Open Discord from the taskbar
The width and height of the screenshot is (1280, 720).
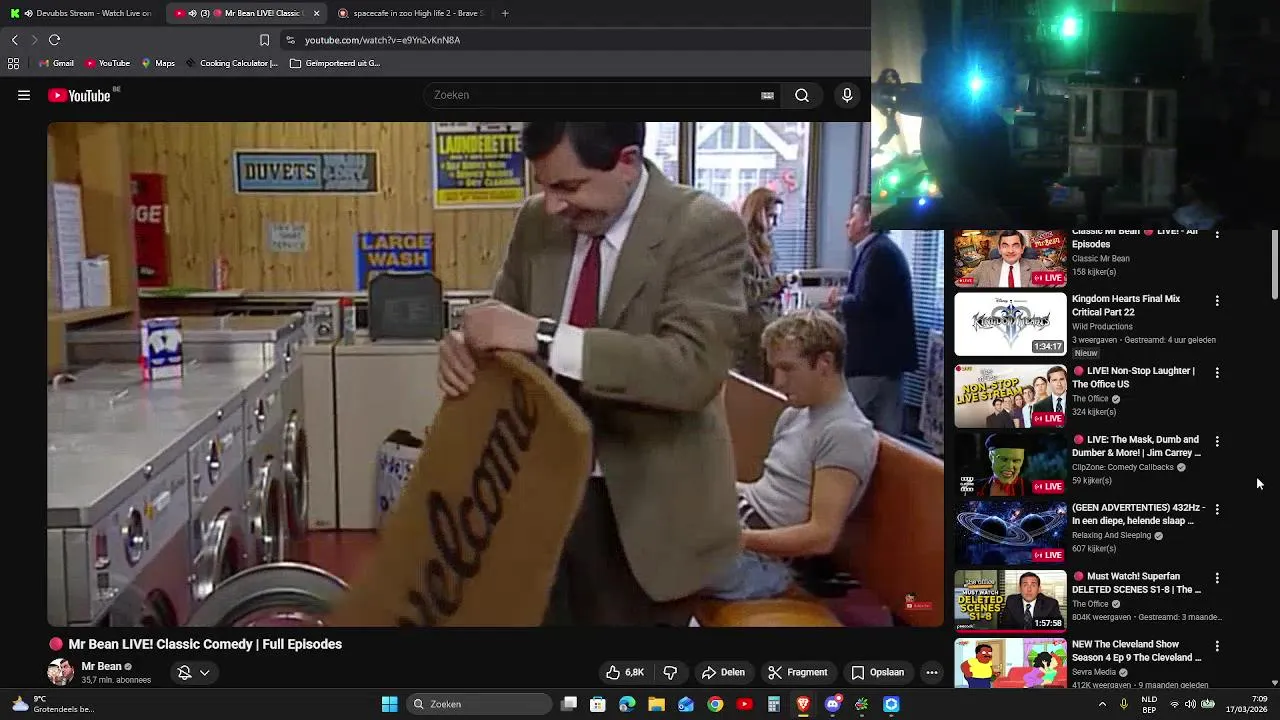(x=833, y=704)
